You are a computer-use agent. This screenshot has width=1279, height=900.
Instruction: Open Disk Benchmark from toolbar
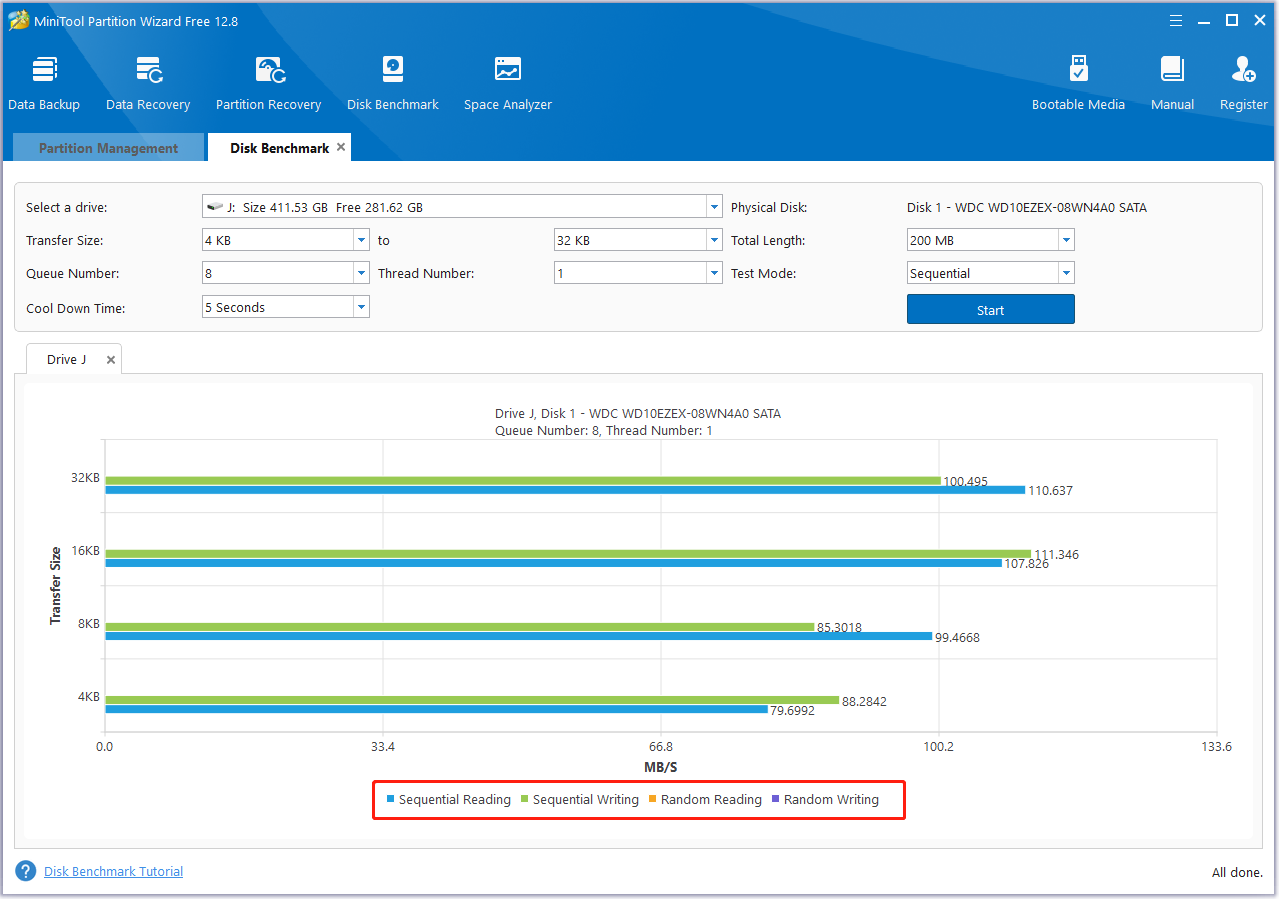(392, 83)
